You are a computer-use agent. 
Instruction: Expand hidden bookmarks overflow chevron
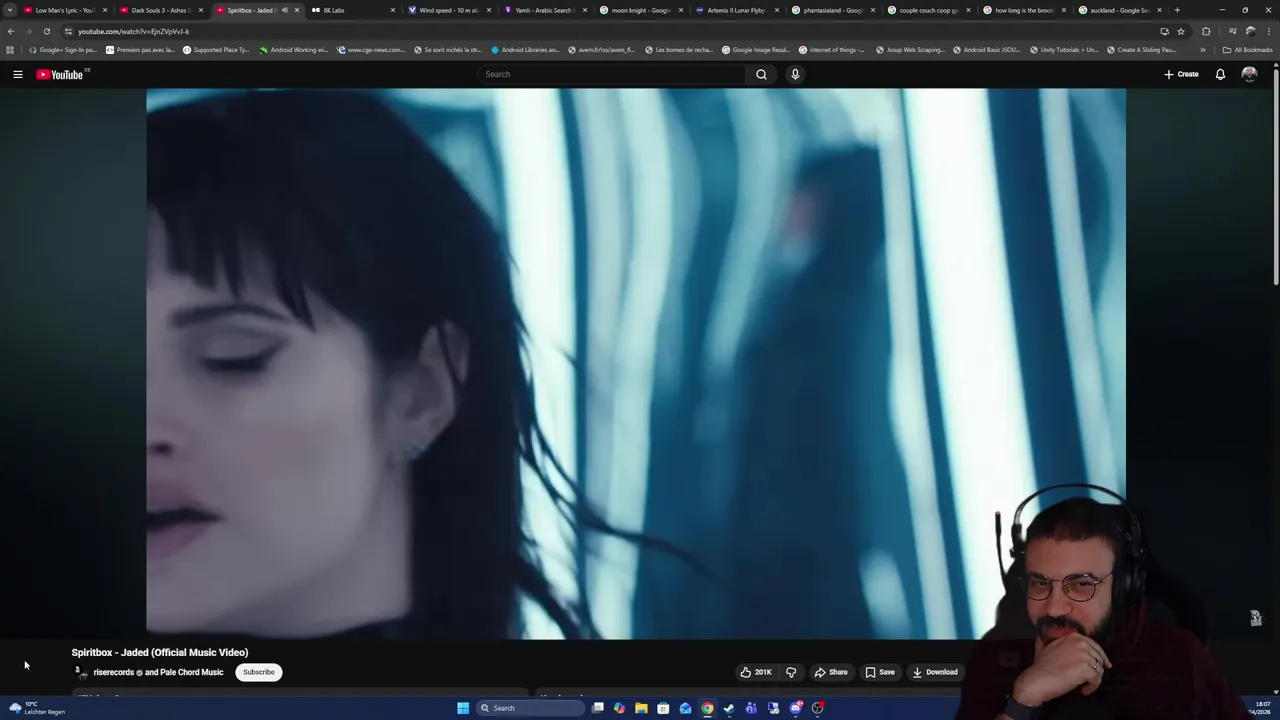pyautogui.click(x=1203, y=50)
